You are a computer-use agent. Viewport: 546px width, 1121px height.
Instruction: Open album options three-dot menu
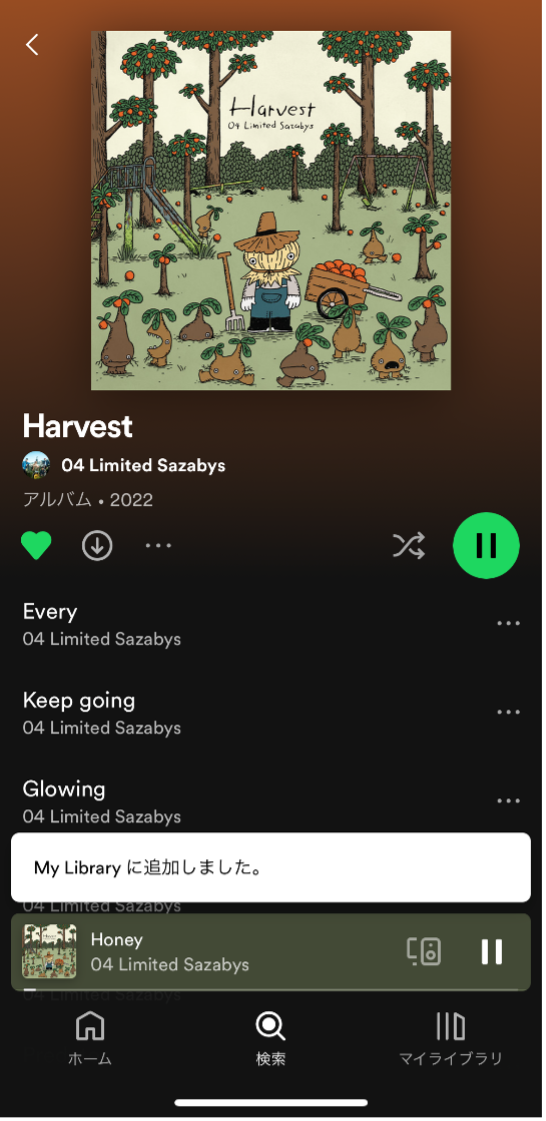[x=158, y=546]
